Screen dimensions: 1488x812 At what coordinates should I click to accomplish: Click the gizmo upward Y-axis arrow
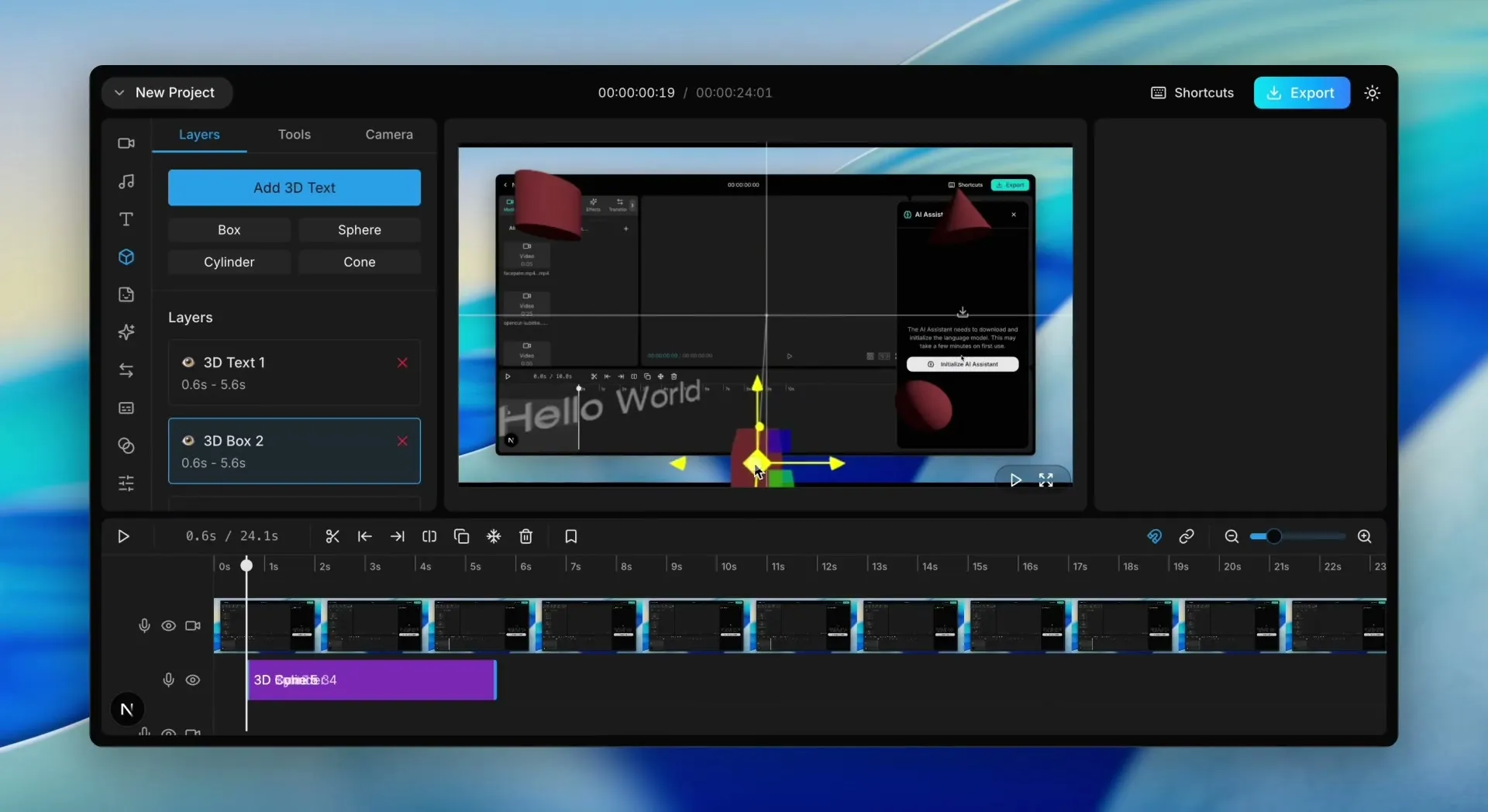(x=757, y=384)
